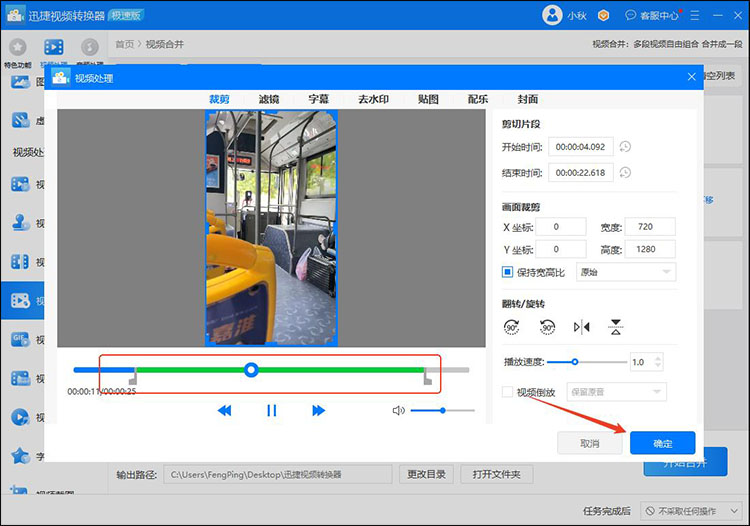Click the timeline playhead circle
750x526 pixels.
(251, 370)
